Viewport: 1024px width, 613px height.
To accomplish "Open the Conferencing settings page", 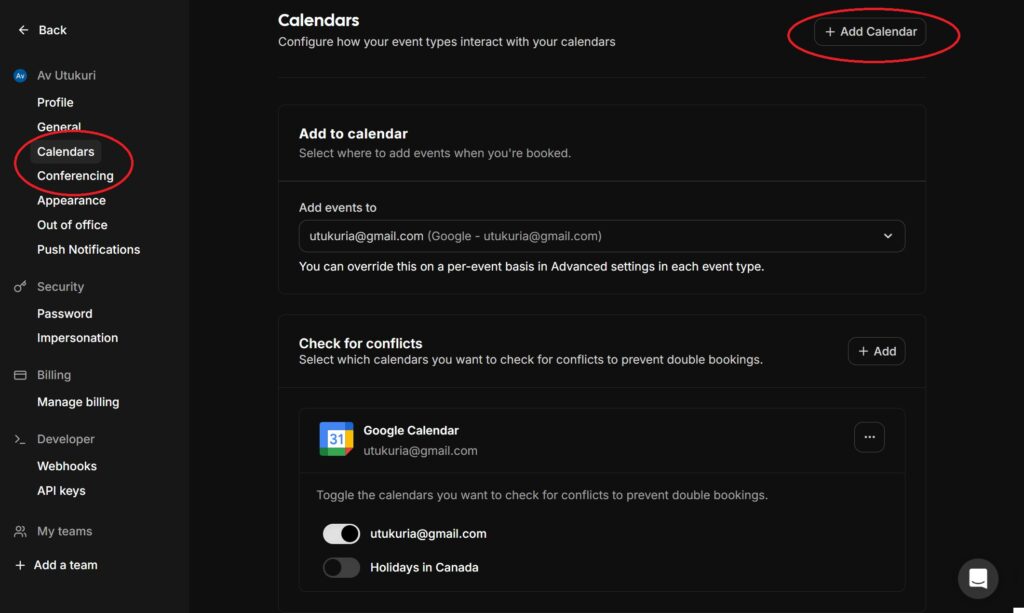I will point(75,176).
